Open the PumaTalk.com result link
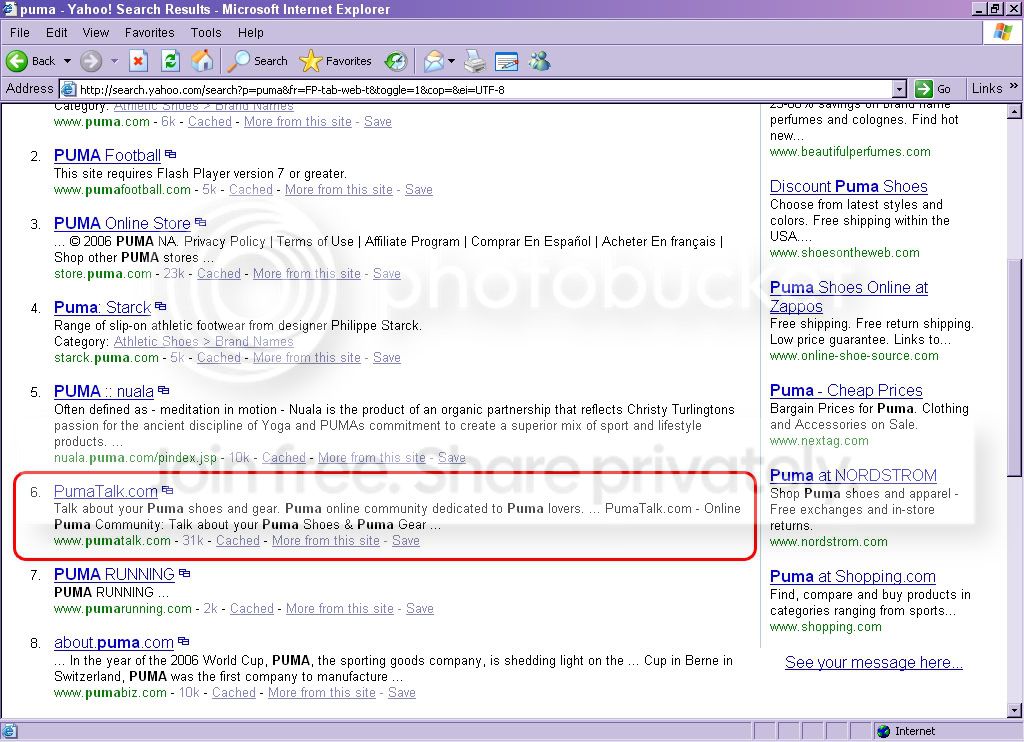1024x742 pixels. [106, 491]
